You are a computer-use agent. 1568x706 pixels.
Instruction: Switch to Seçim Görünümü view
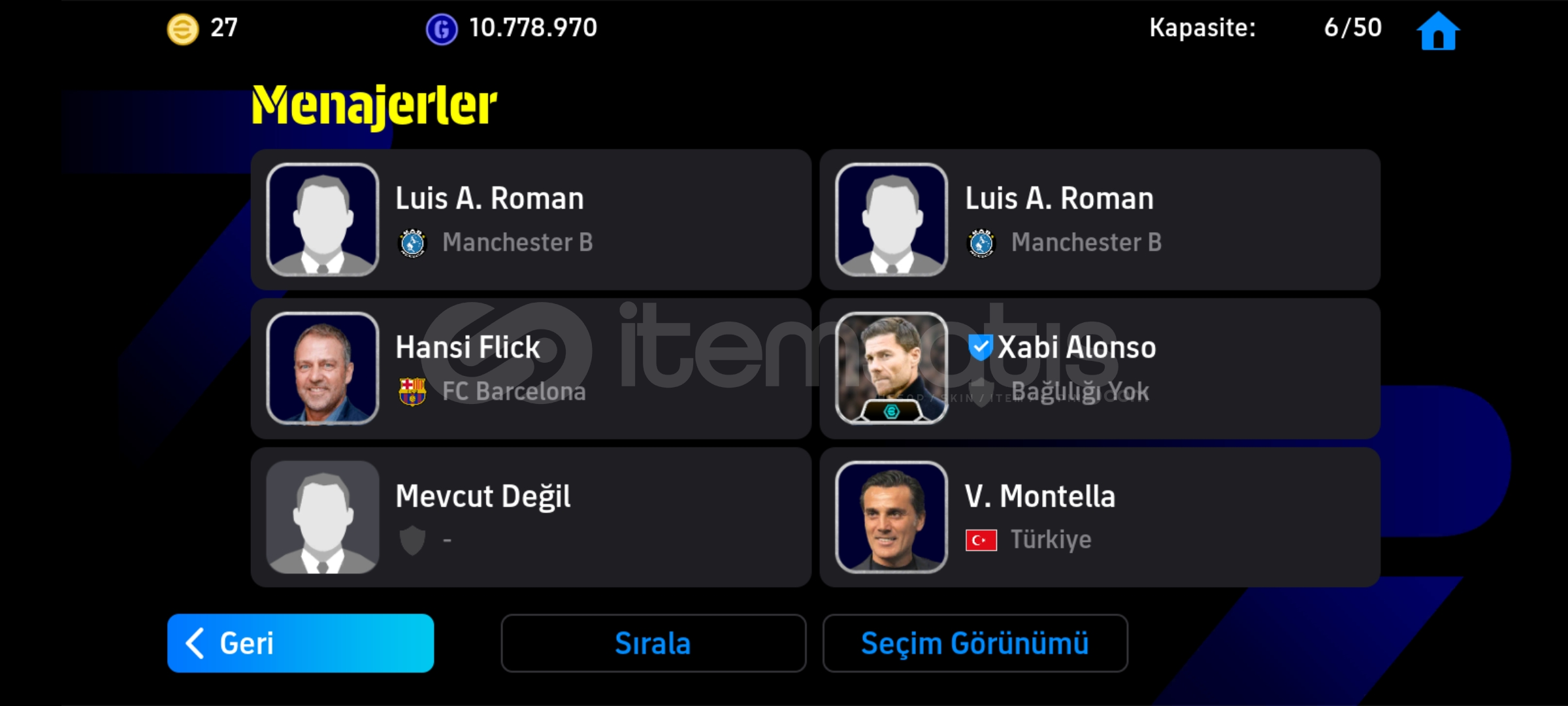[975, 643]
